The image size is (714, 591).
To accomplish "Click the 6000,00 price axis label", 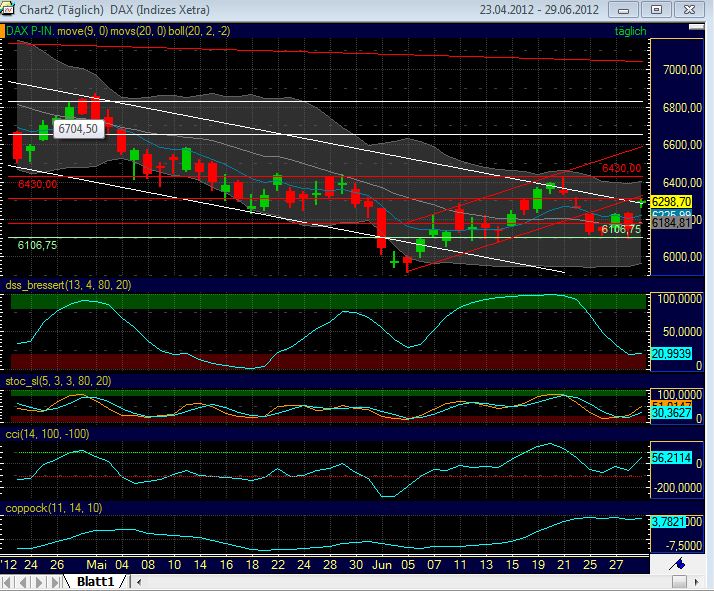I will pos(682,256).
